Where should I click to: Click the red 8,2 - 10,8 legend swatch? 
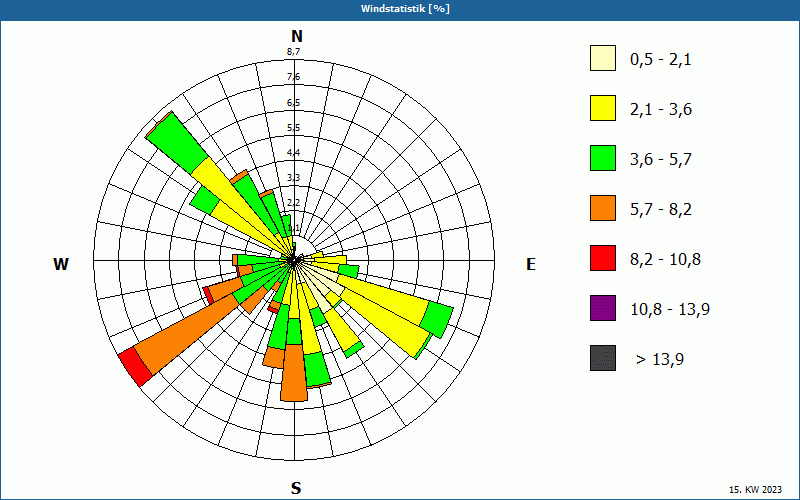[x=603, y=258]
